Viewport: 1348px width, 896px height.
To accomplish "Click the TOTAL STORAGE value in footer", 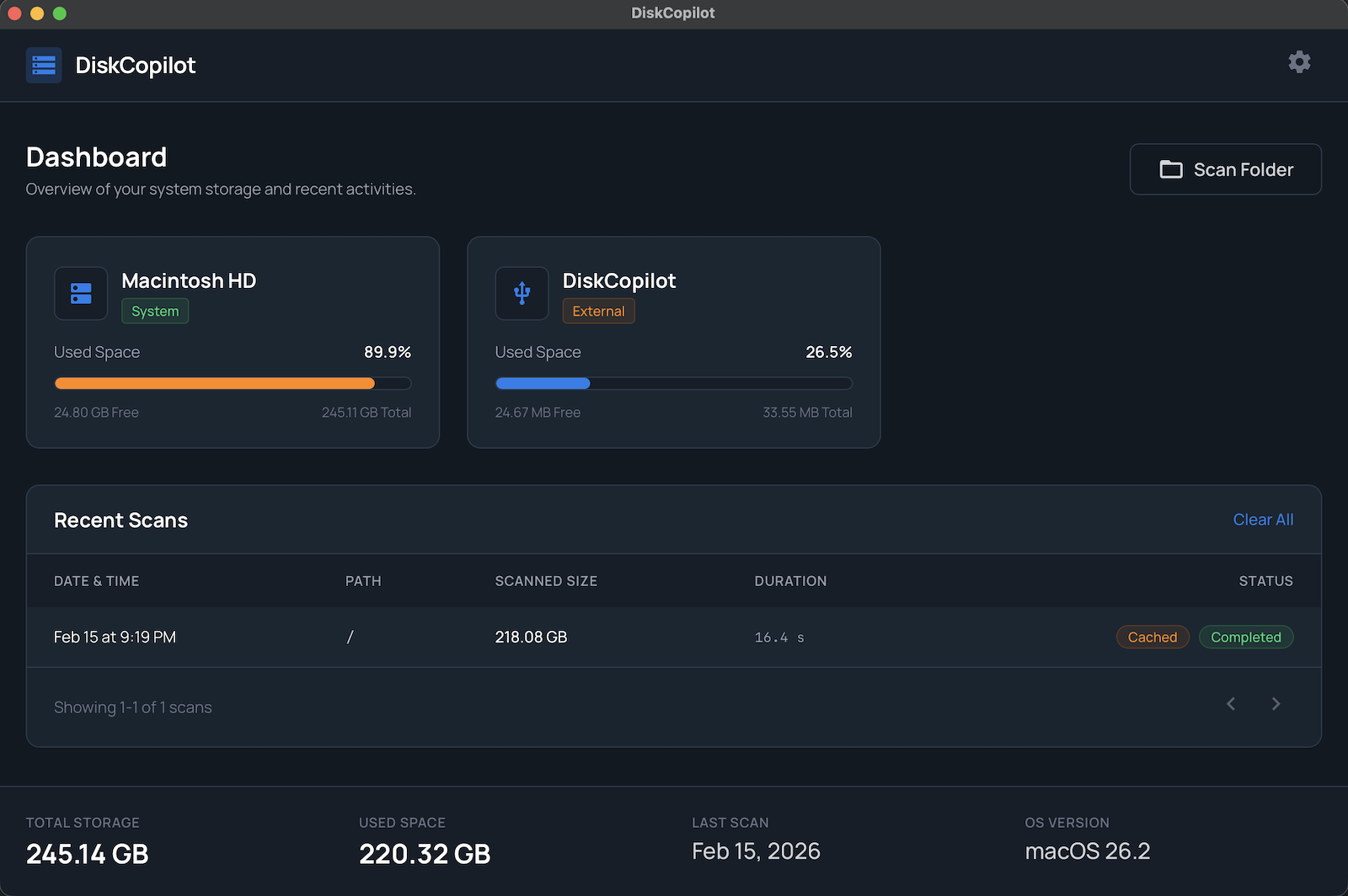I will click(x=86, y=853).
